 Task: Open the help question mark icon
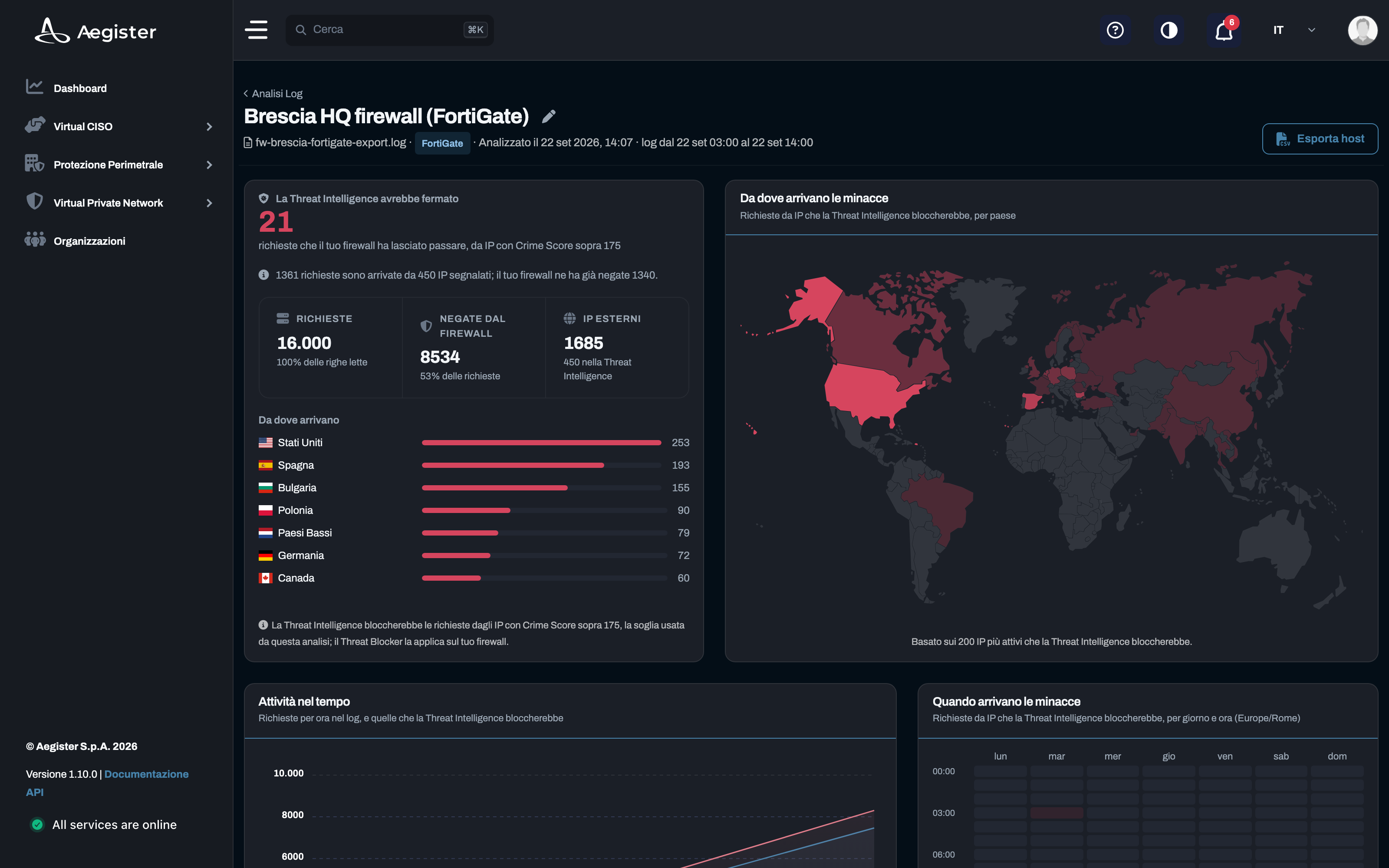[1115, 30]
